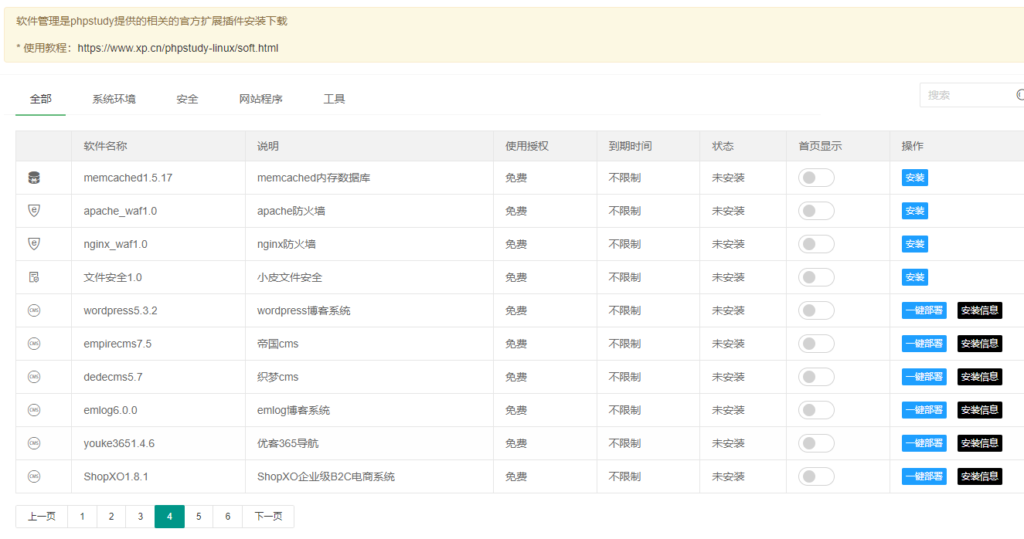View 安装信息 for empirecms7.5
1024x539 pixels.
[x=980, y=344]
